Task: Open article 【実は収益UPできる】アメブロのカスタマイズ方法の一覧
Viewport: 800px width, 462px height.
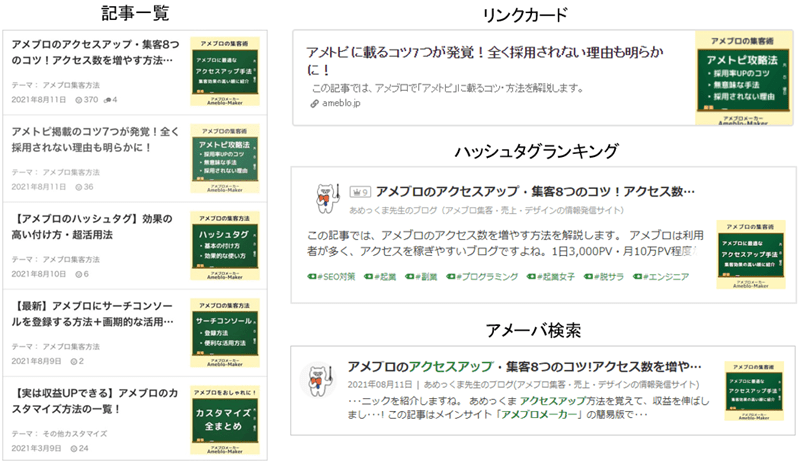Action: [95, 401]
